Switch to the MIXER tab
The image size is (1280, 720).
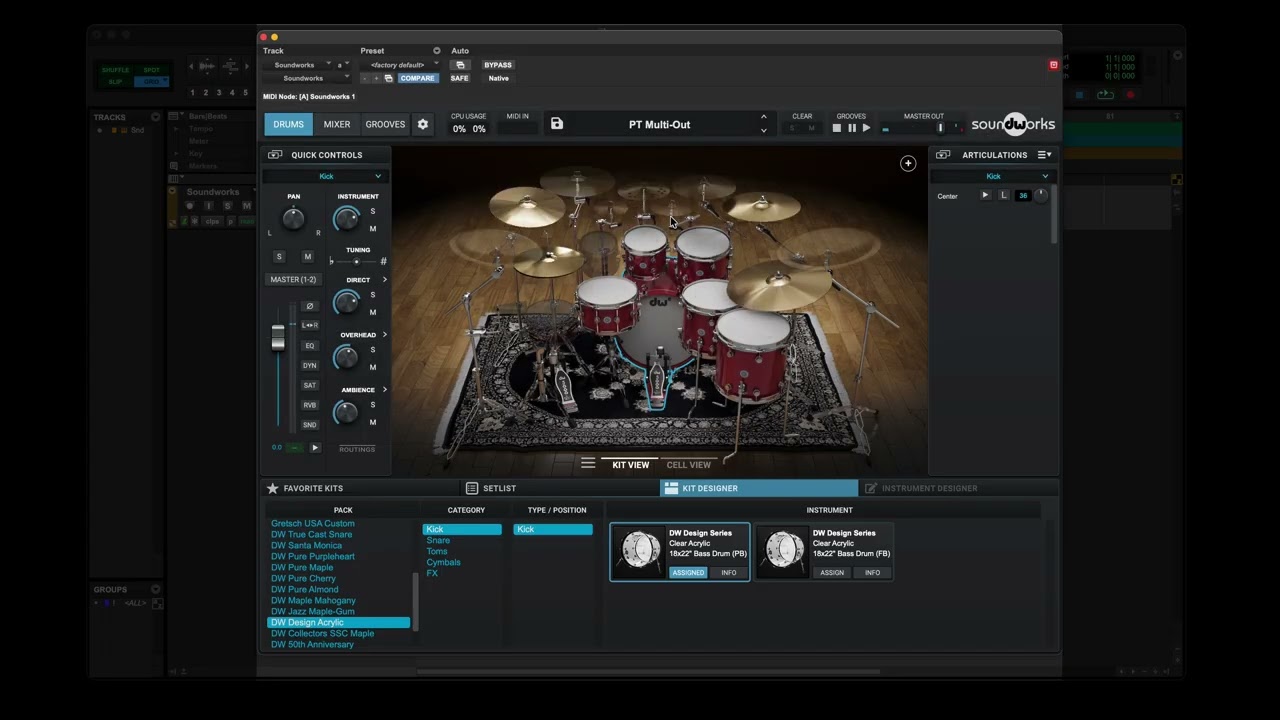pyautogui.click(x=337, y=125)
